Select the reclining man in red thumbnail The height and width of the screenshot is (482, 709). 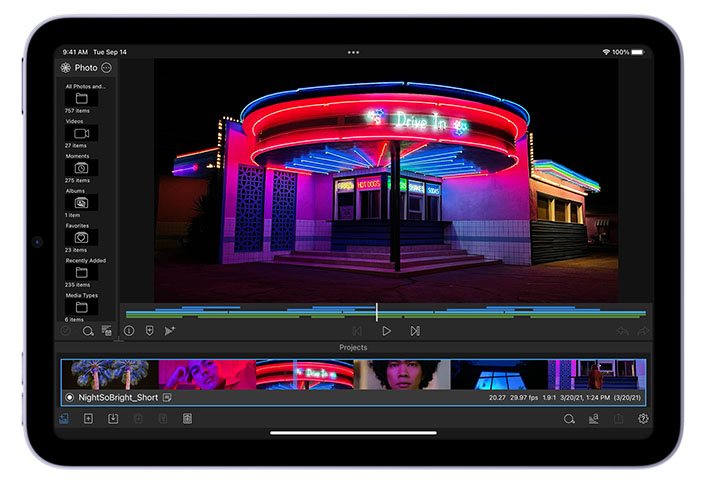207,374
